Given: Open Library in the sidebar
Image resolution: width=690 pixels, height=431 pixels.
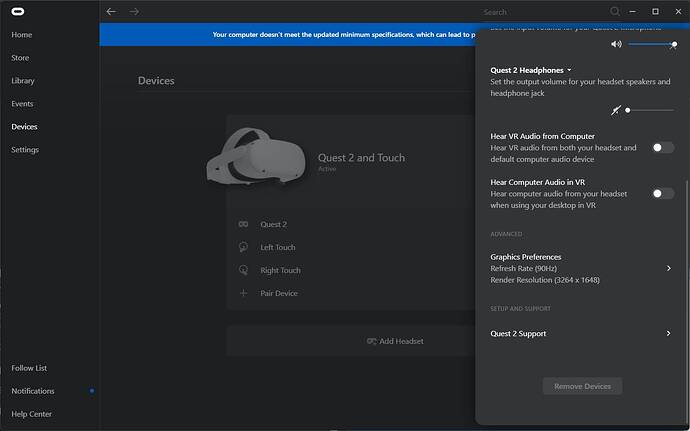Looking at the screenshot, I should click(x=22, y=81).
